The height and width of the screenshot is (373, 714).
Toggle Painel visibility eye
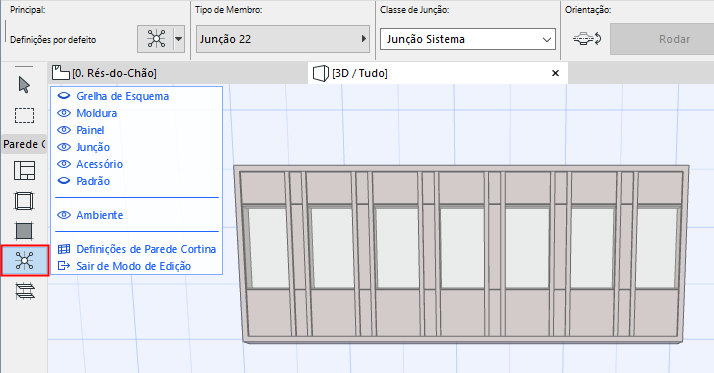click(x=64, y=130)
